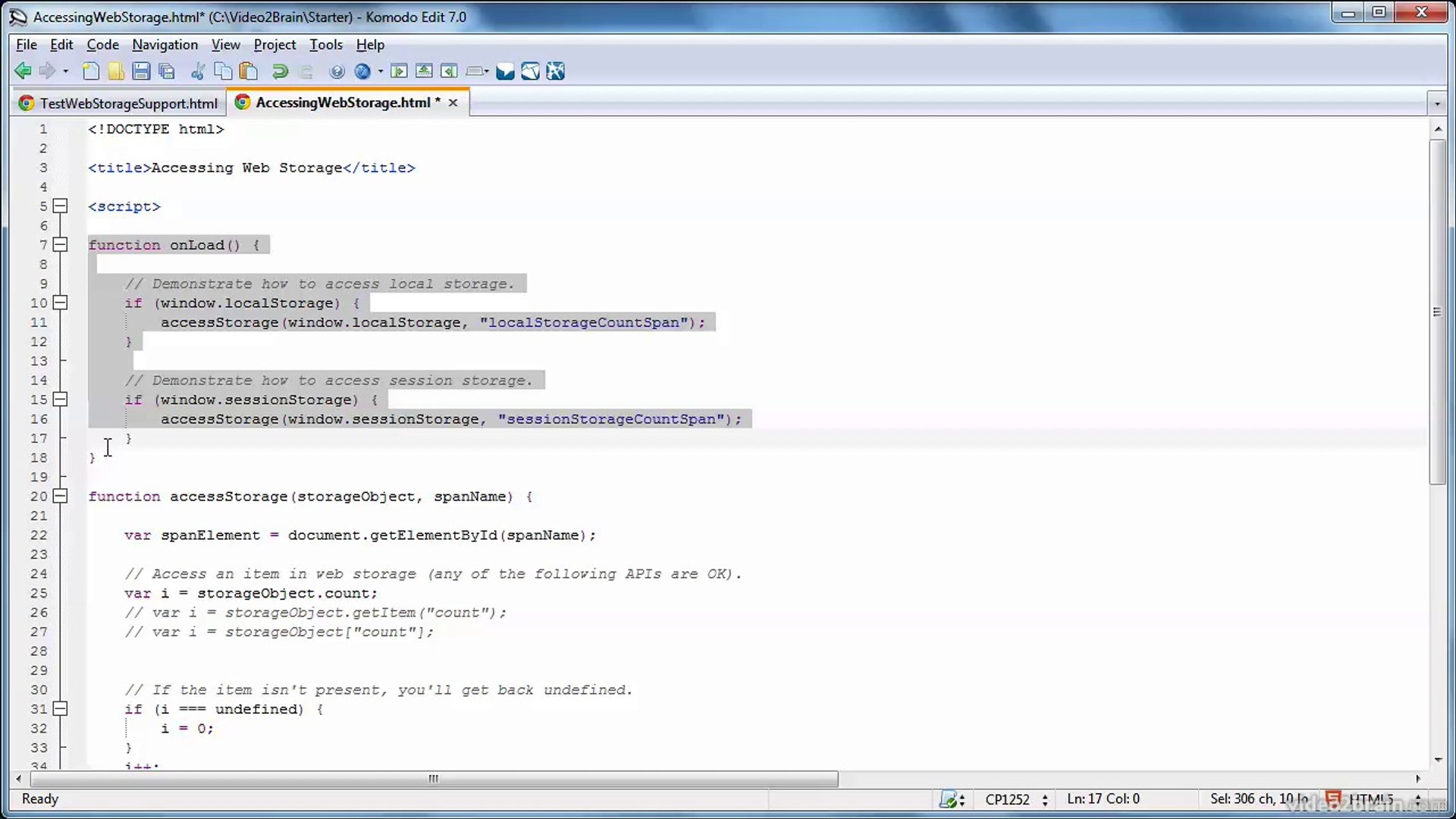
Task: Open the Navigation menu
Action: 165,45
